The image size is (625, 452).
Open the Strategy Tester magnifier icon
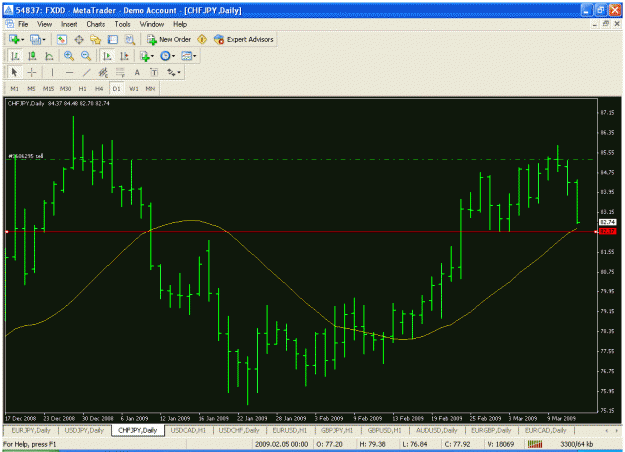pyautogui.click(x=130, y=39)
